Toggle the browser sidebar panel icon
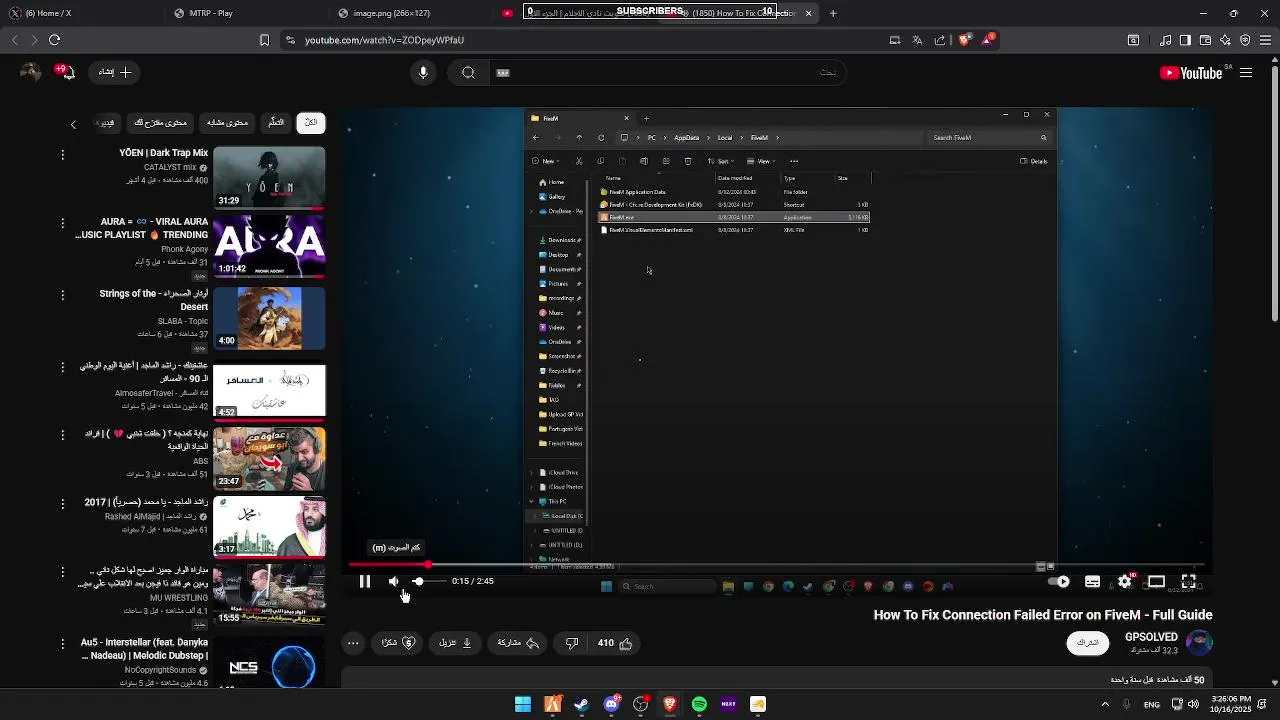1280x720 pixels. click(x=1185, y=40)
